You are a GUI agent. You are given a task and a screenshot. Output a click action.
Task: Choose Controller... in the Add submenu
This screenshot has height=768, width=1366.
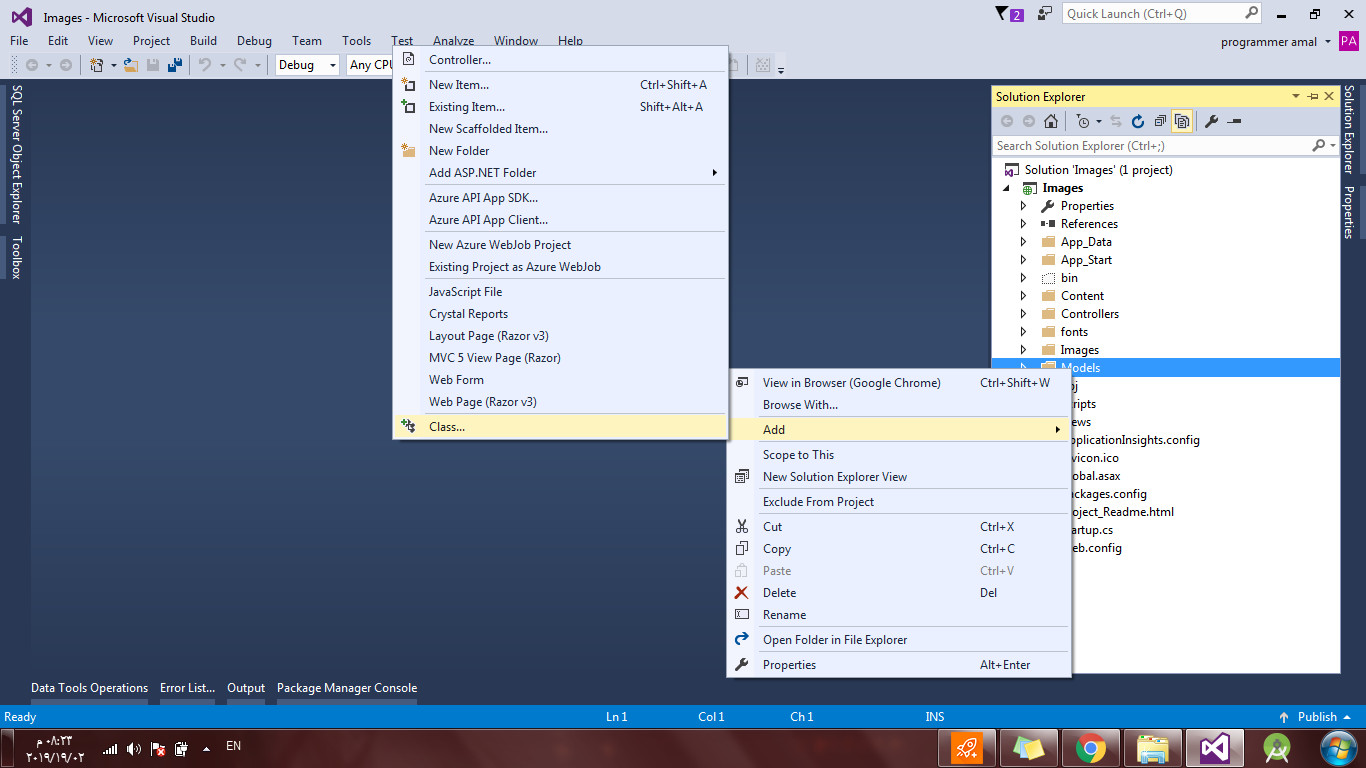click(560, 60)
